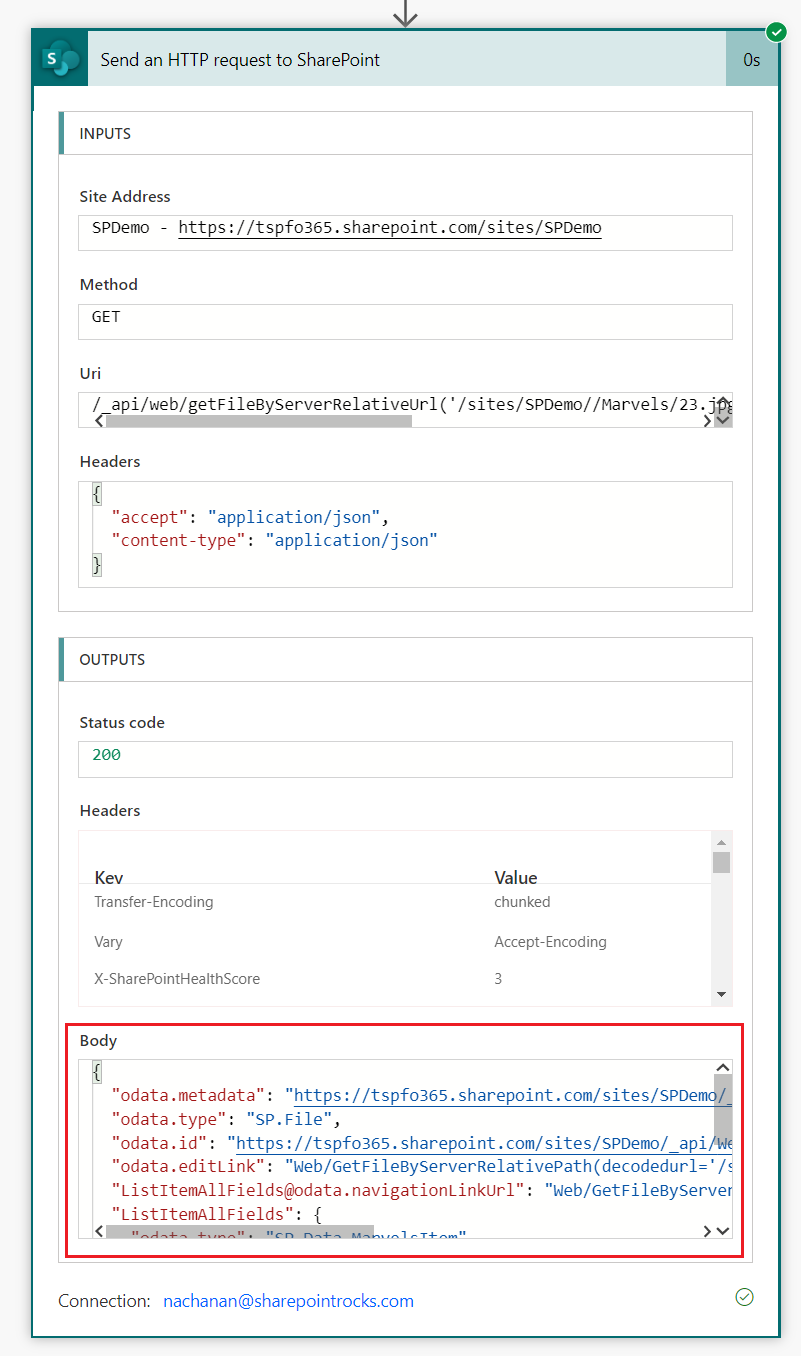
Task: Collapse the Send an HTTP request to SharePoint action
Action: click(400, 60)
